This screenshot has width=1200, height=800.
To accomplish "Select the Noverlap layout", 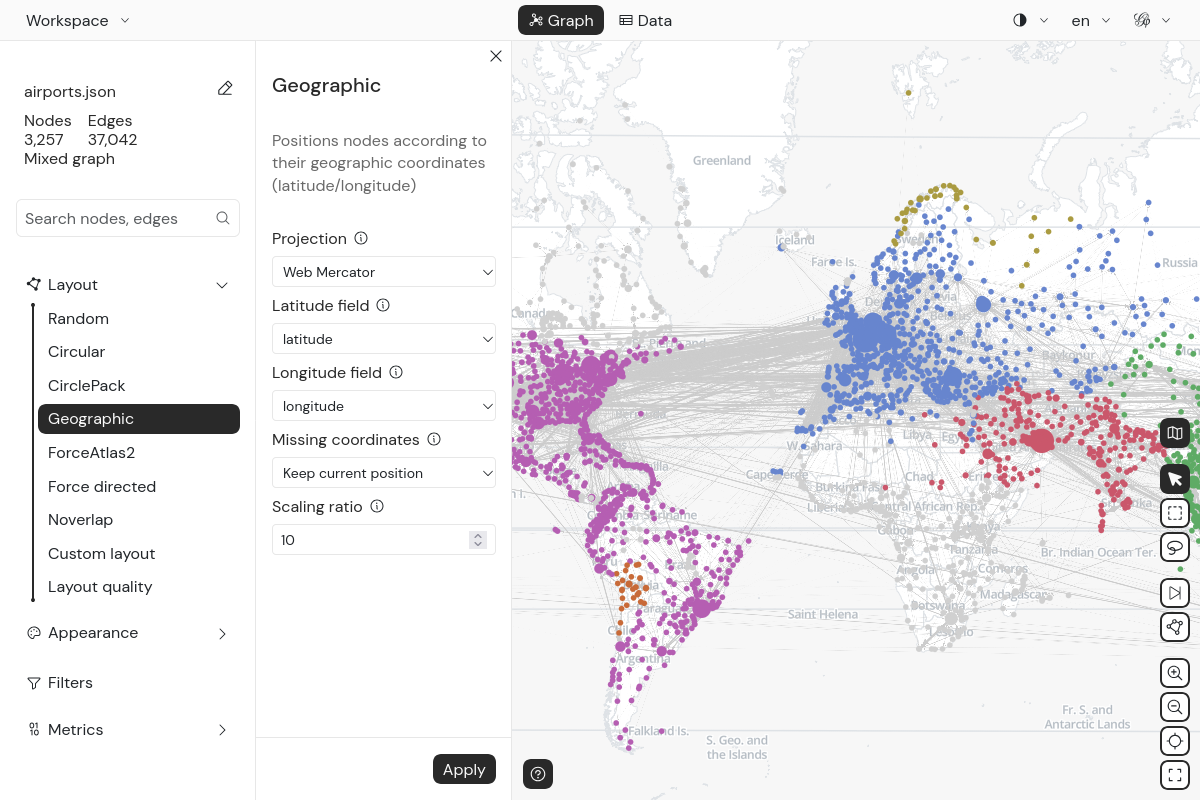I will (x=139, y=520).
